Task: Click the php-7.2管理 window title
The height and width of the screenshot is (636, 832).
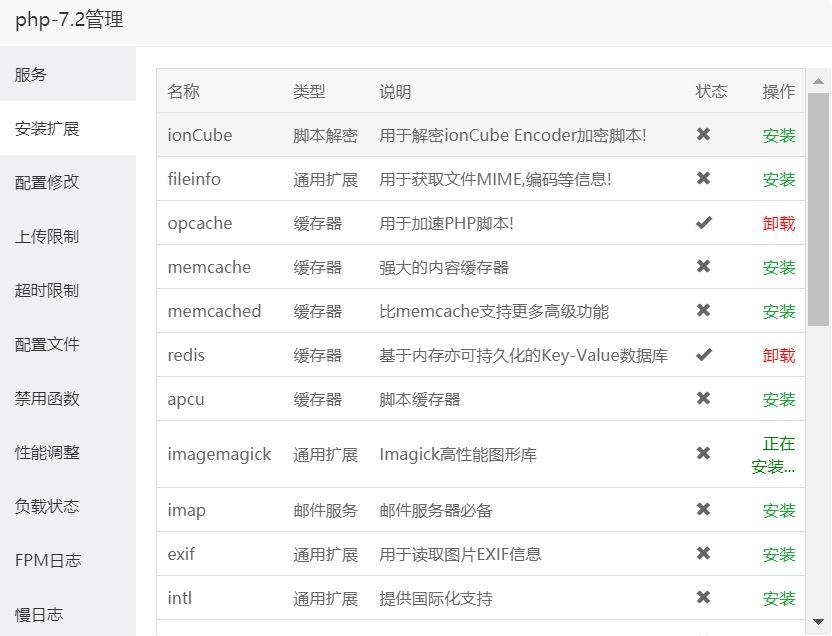Action: coord(70,20)
